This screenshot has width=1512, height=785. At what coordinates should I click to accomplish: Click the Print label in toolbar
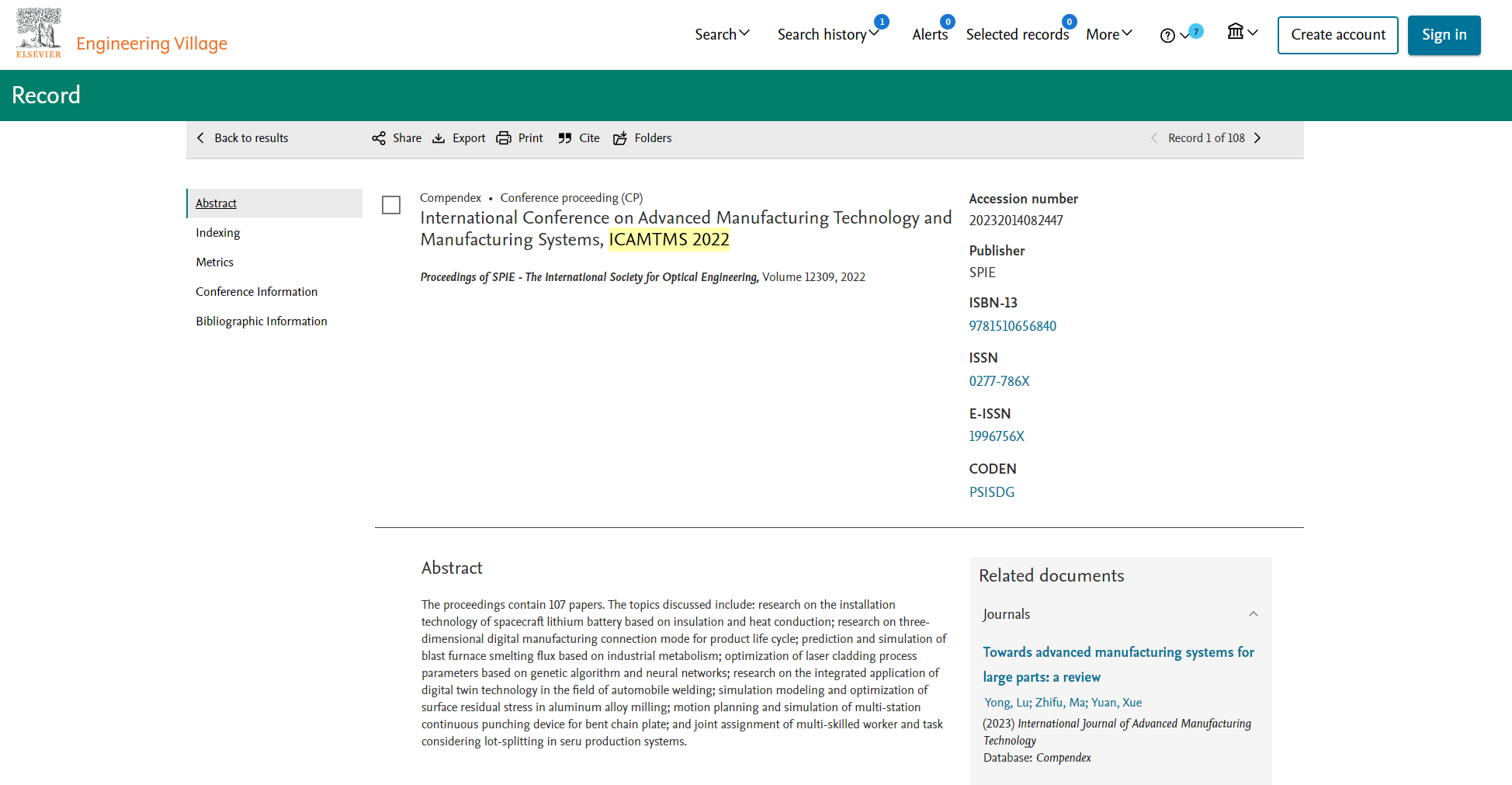tap(531, 138)
